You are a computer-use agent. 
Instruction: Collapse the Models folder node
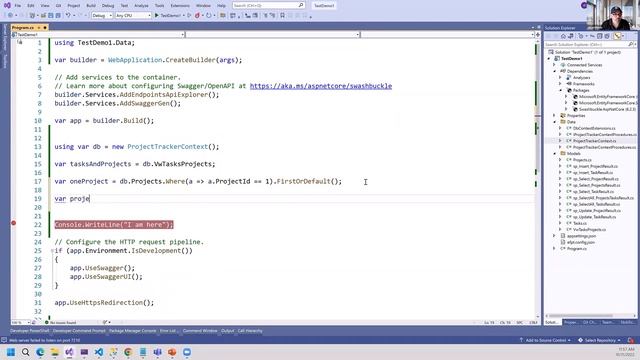pos(555,153)
